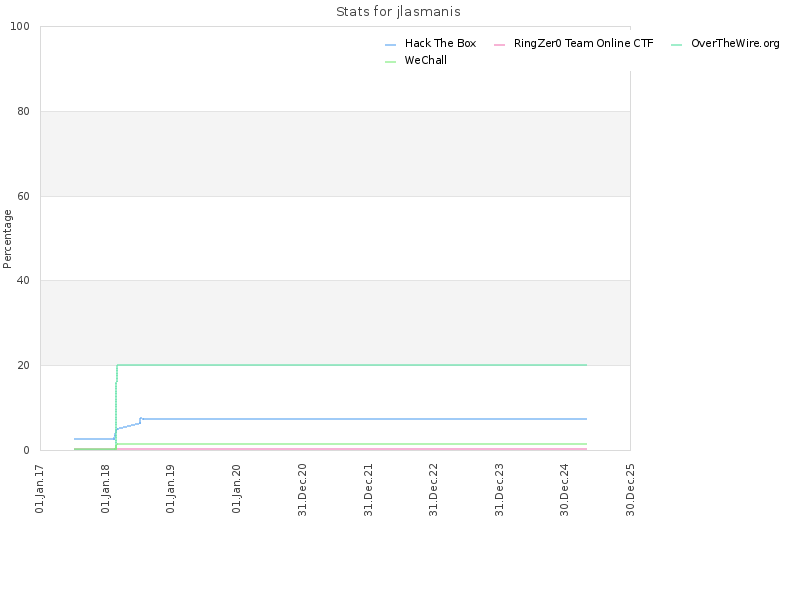Viewport: 800px width, 600px height.
Task: Click the Hack The Box legend label
Action: click(440, 43)
